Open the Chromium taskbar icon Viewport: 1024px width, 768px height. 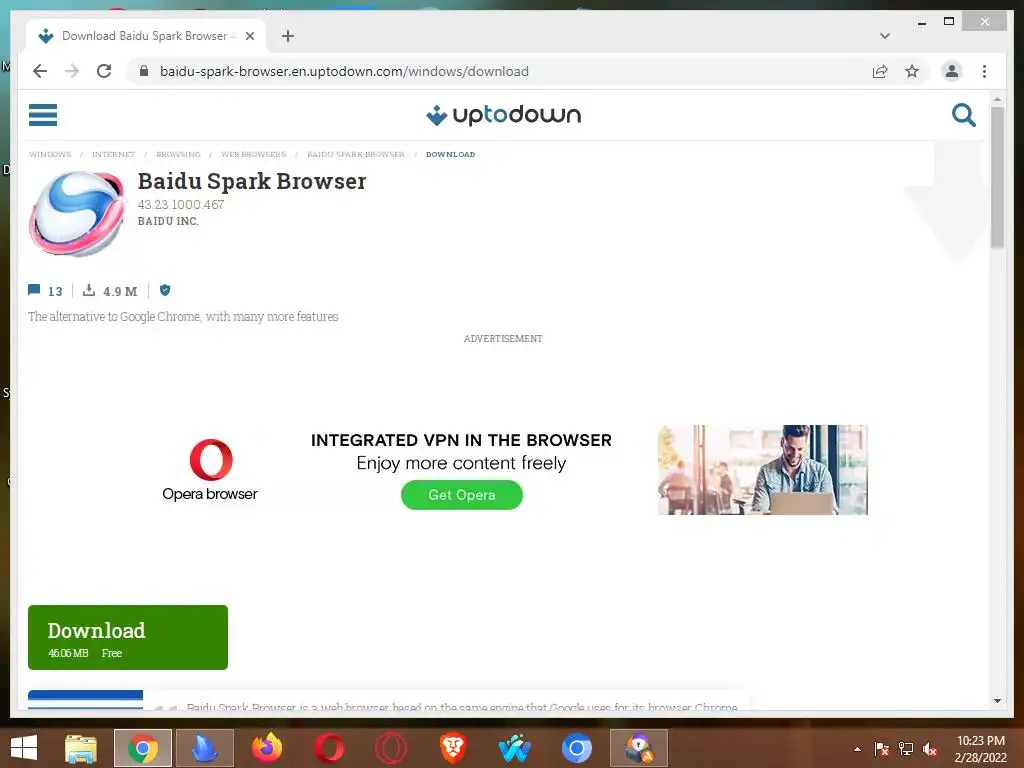coord(577,748)
